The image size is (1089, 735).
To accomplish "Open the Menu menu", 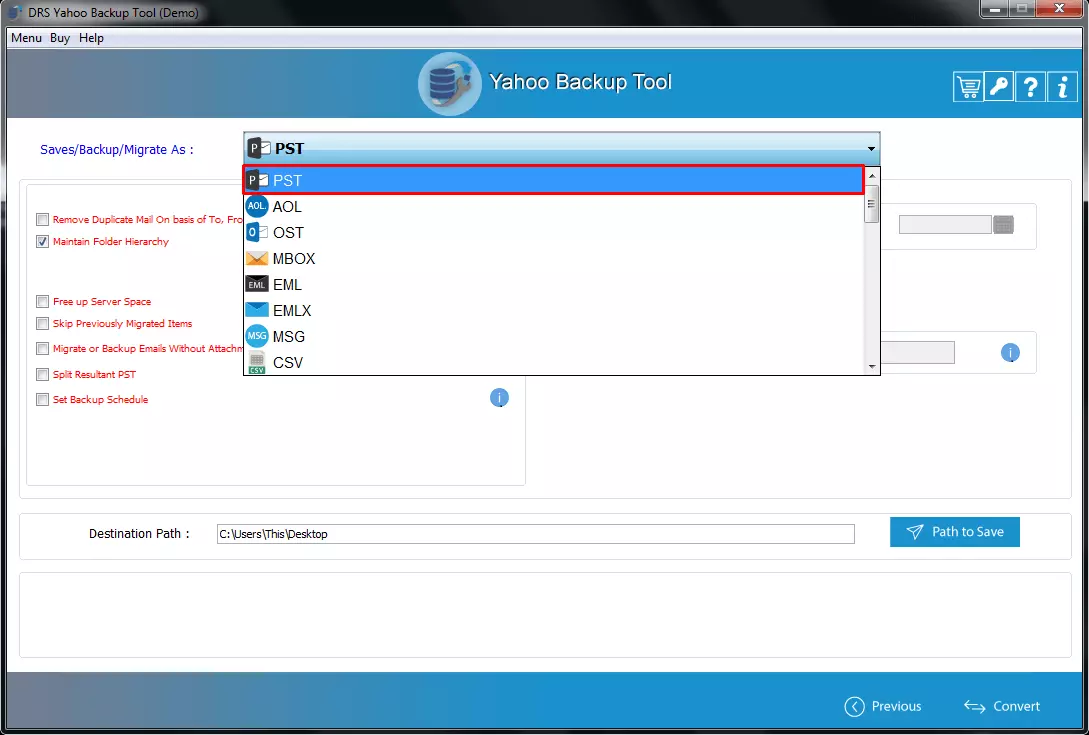I will click(26, 38).
